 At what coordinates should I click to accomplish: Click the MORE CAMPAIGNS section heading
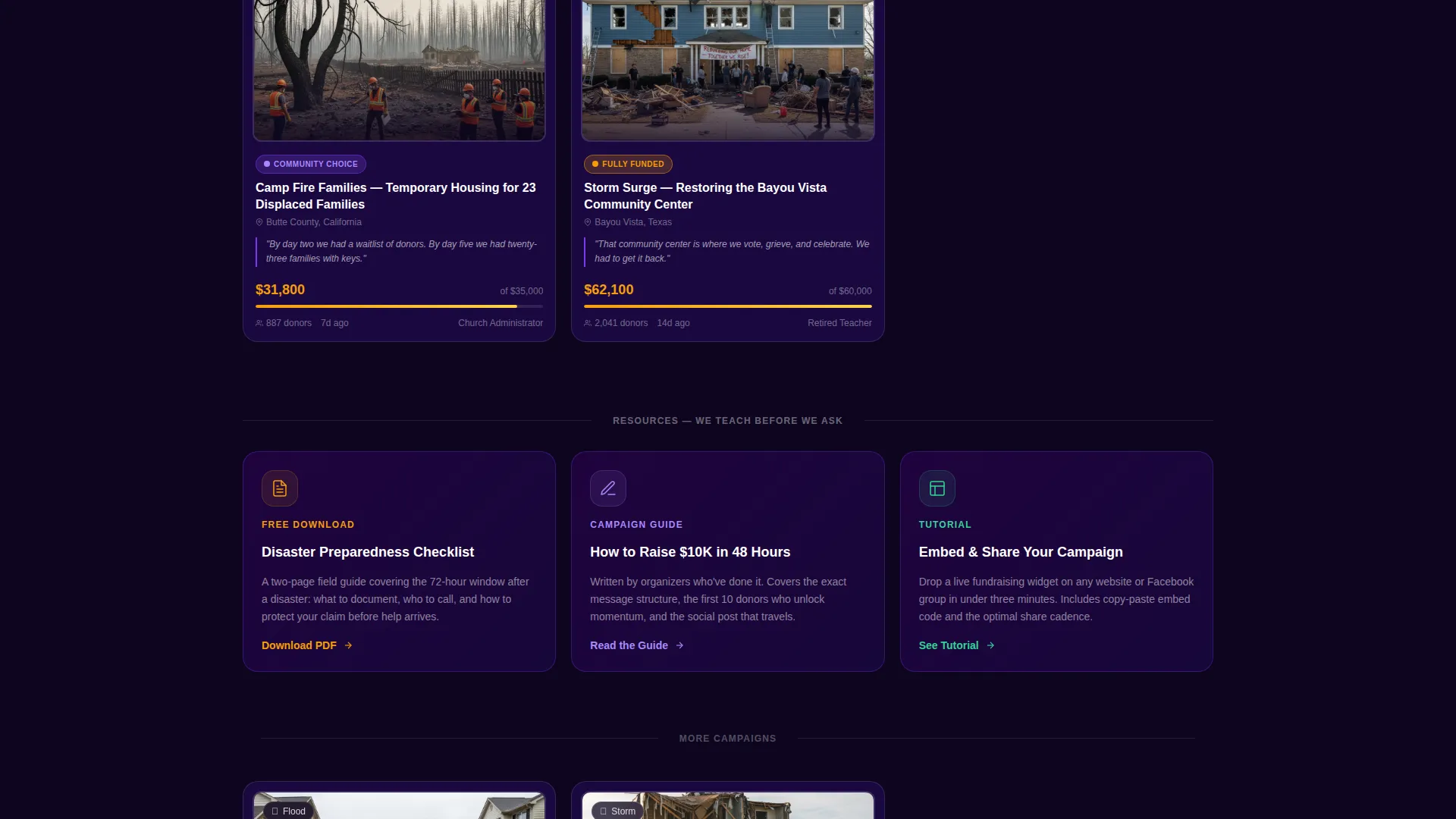pos(728,739)
